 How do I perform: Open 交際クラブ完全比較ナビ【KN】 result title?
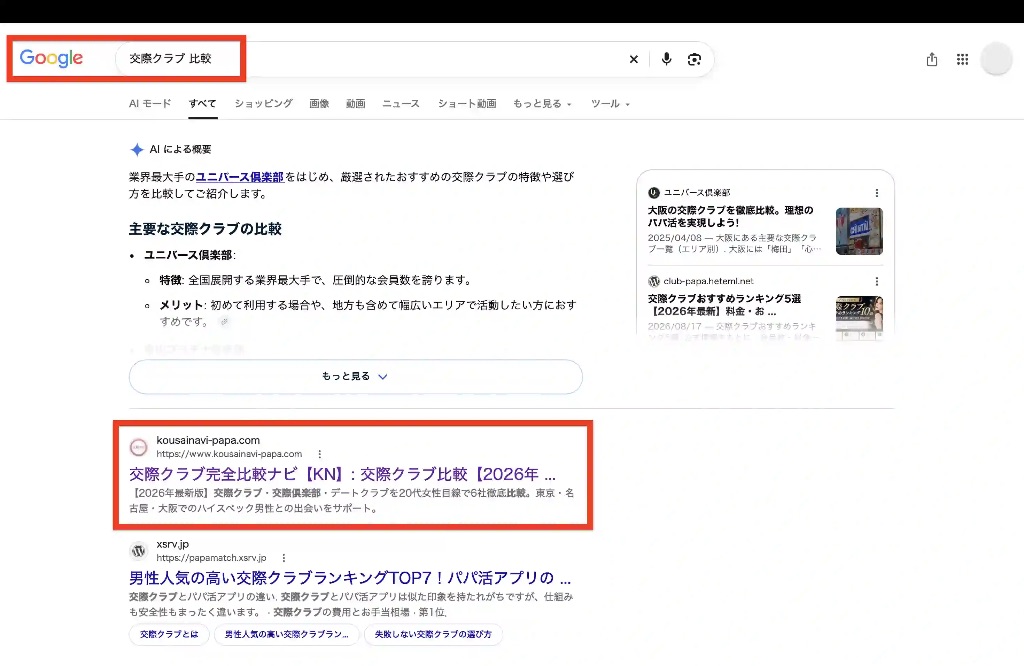pyautogui.click(x=342, y=474)
